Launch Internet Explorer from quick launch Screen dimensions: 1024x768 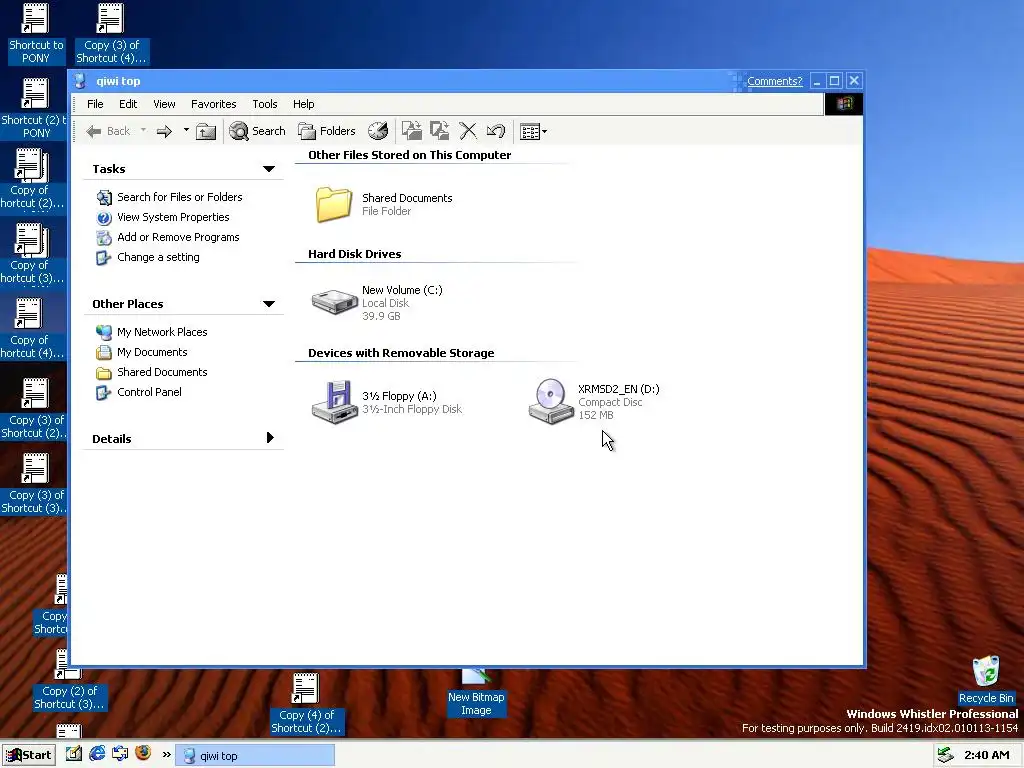coord(97,754)
